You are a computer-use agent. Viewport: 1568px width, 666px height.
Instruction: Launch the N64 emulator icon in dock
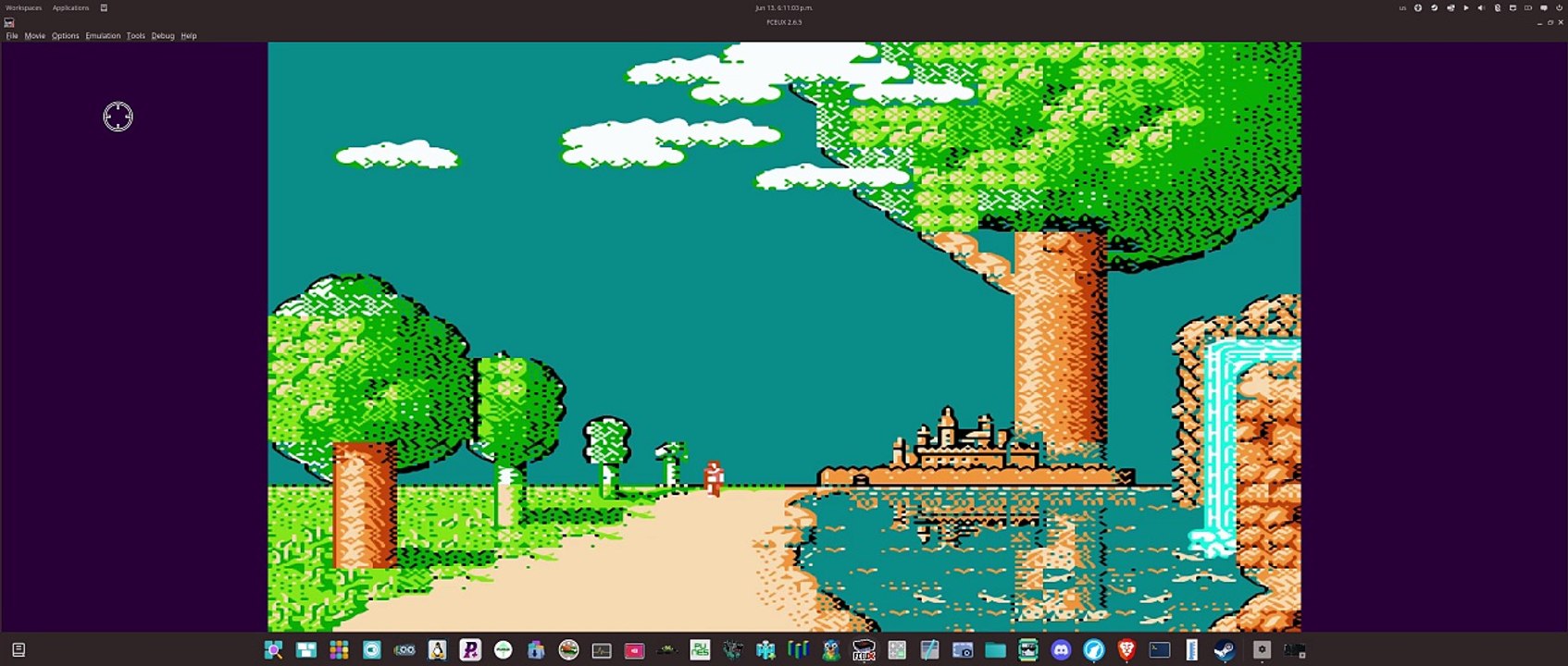798,649
